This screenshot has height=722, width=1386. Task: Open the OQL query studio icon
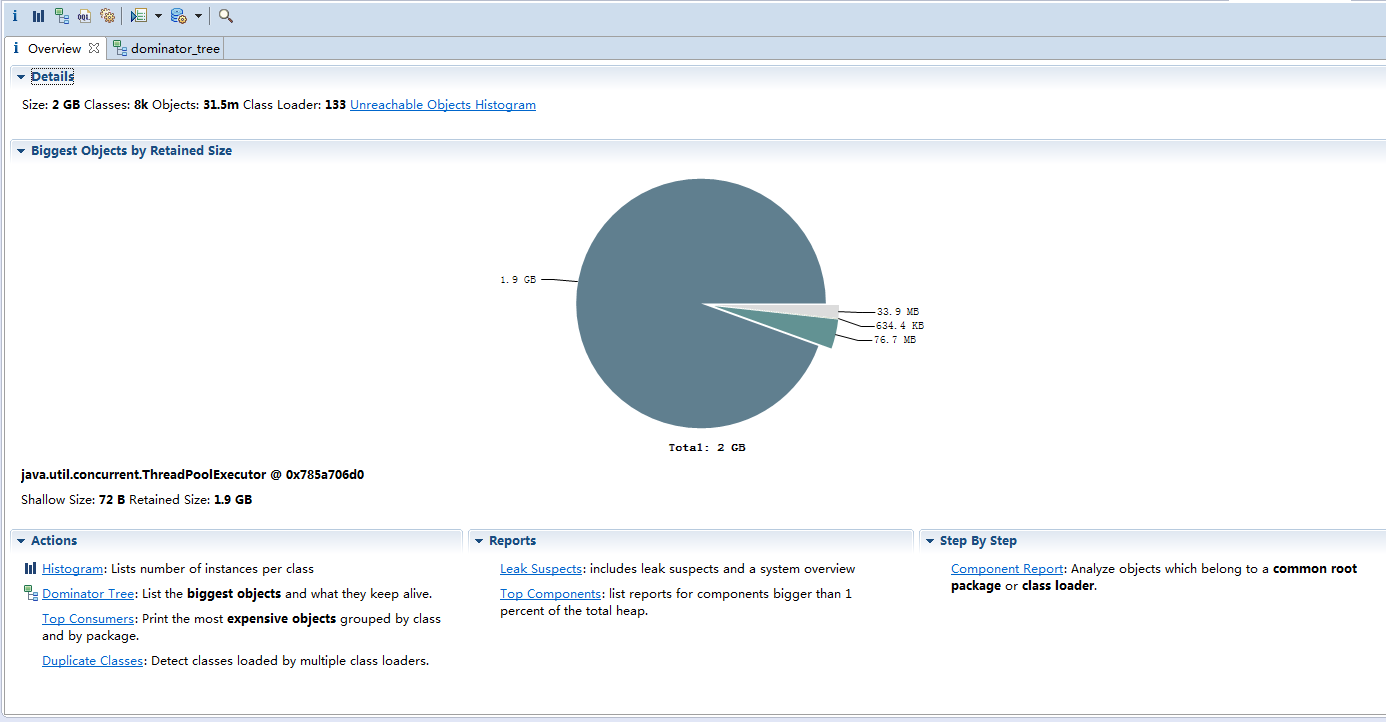tap(85, 16)
